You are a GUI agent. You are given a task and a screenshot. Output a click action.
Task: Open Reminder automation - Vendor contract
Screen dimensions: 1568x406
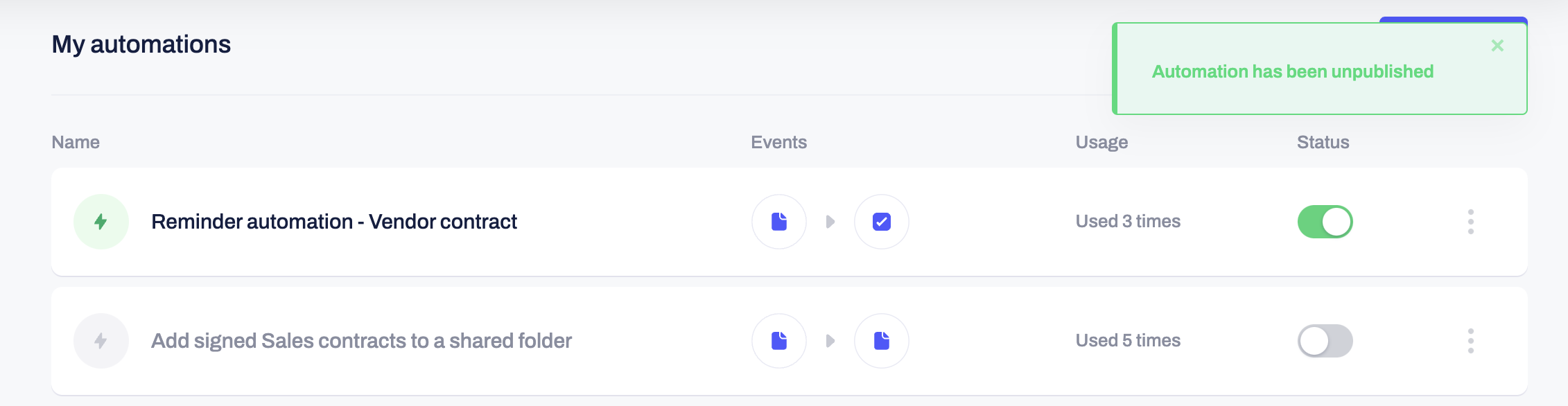coord(334,222)
